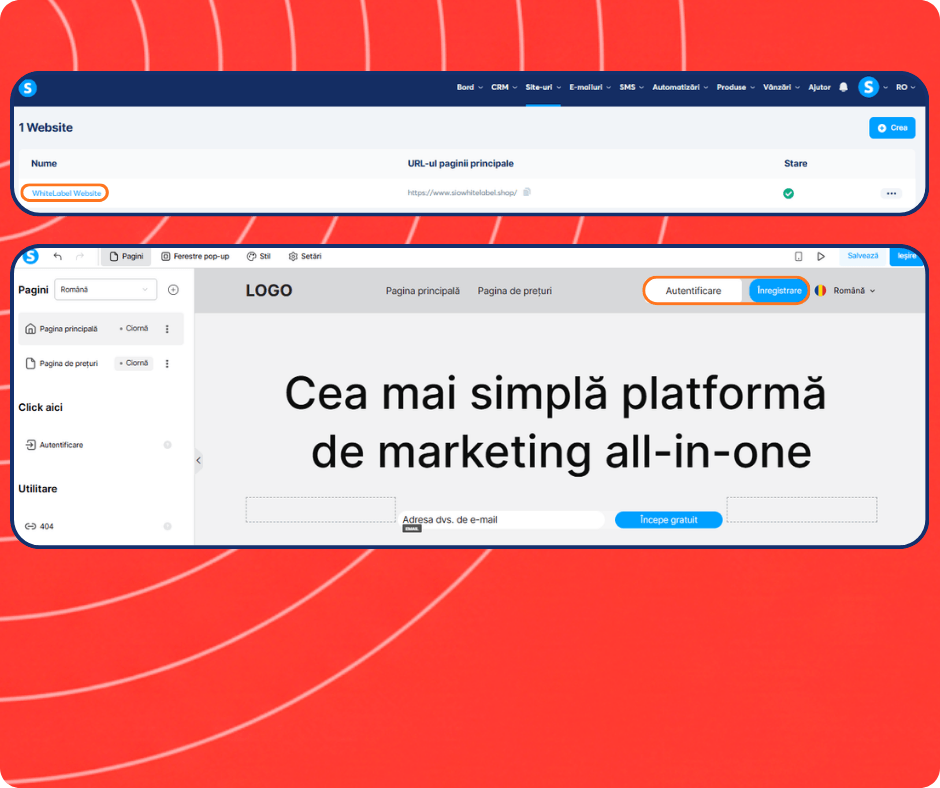
Task: Open the Site-uri menu
Action: (x=543, y=88)
